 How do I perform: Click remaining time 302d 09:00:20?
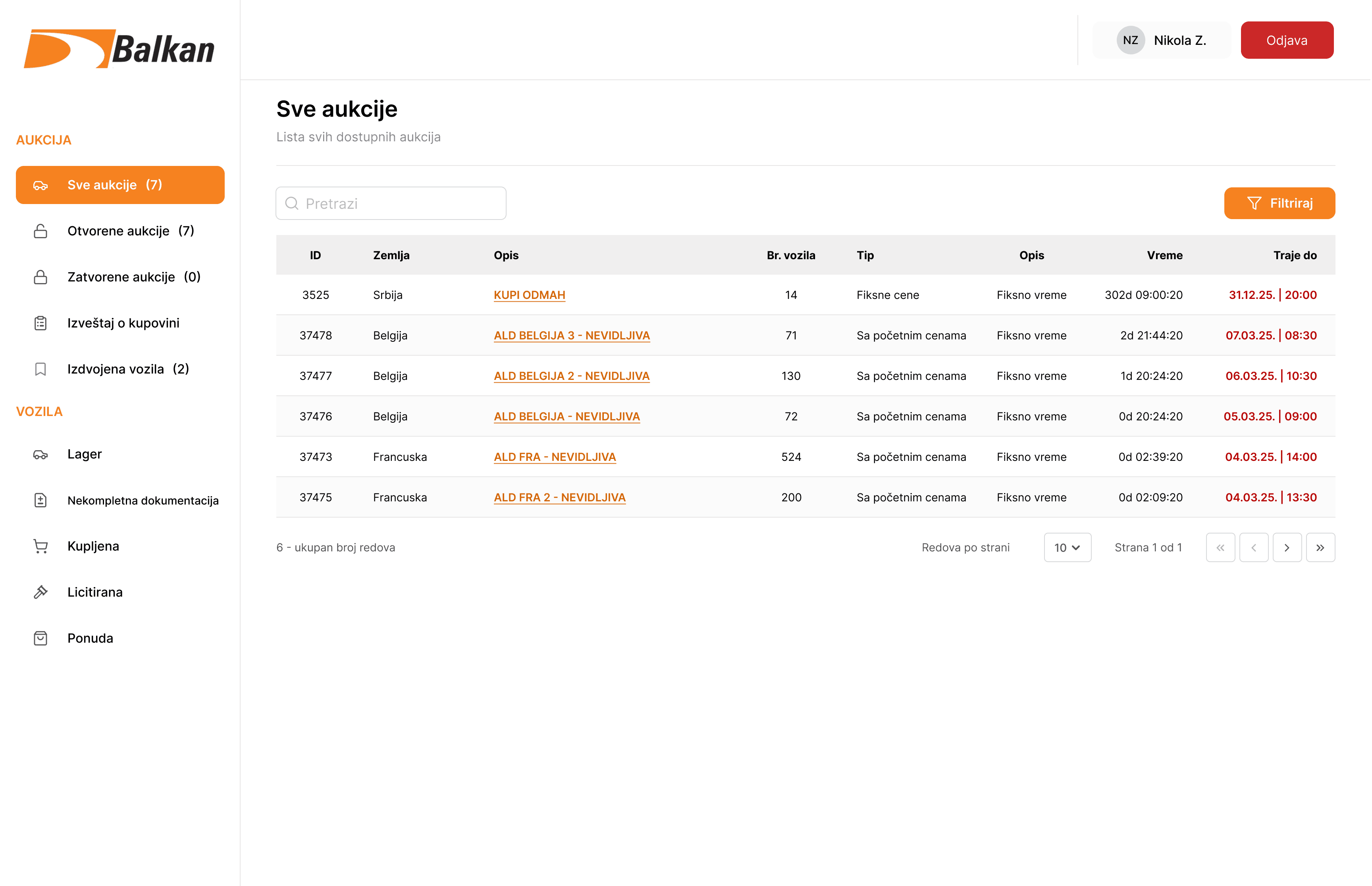[1144, 295]
